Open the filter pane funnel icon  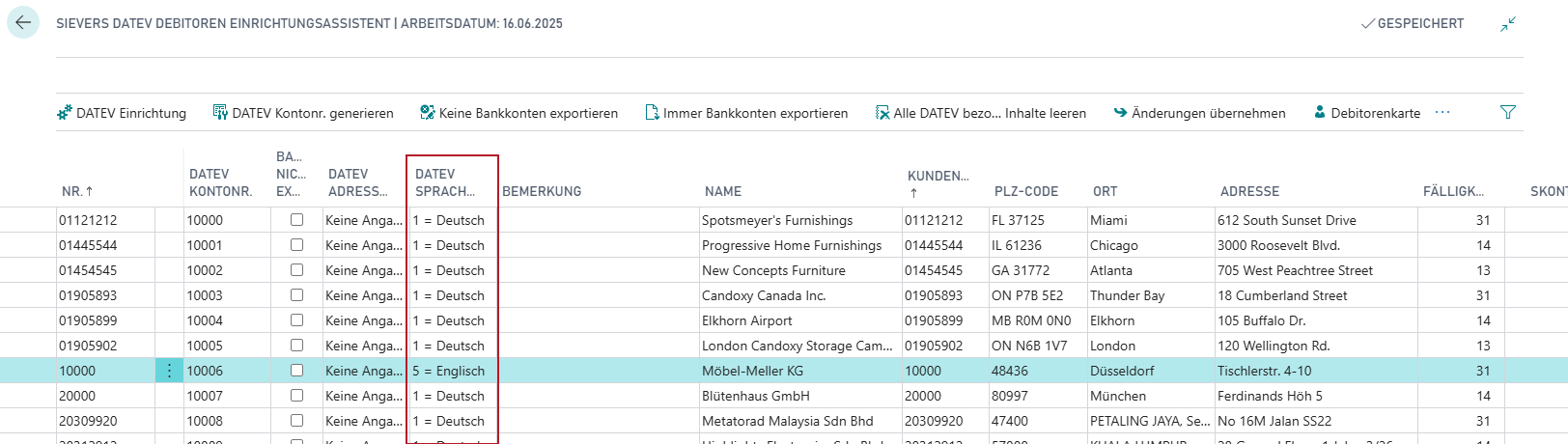(x=1507, y=113)
